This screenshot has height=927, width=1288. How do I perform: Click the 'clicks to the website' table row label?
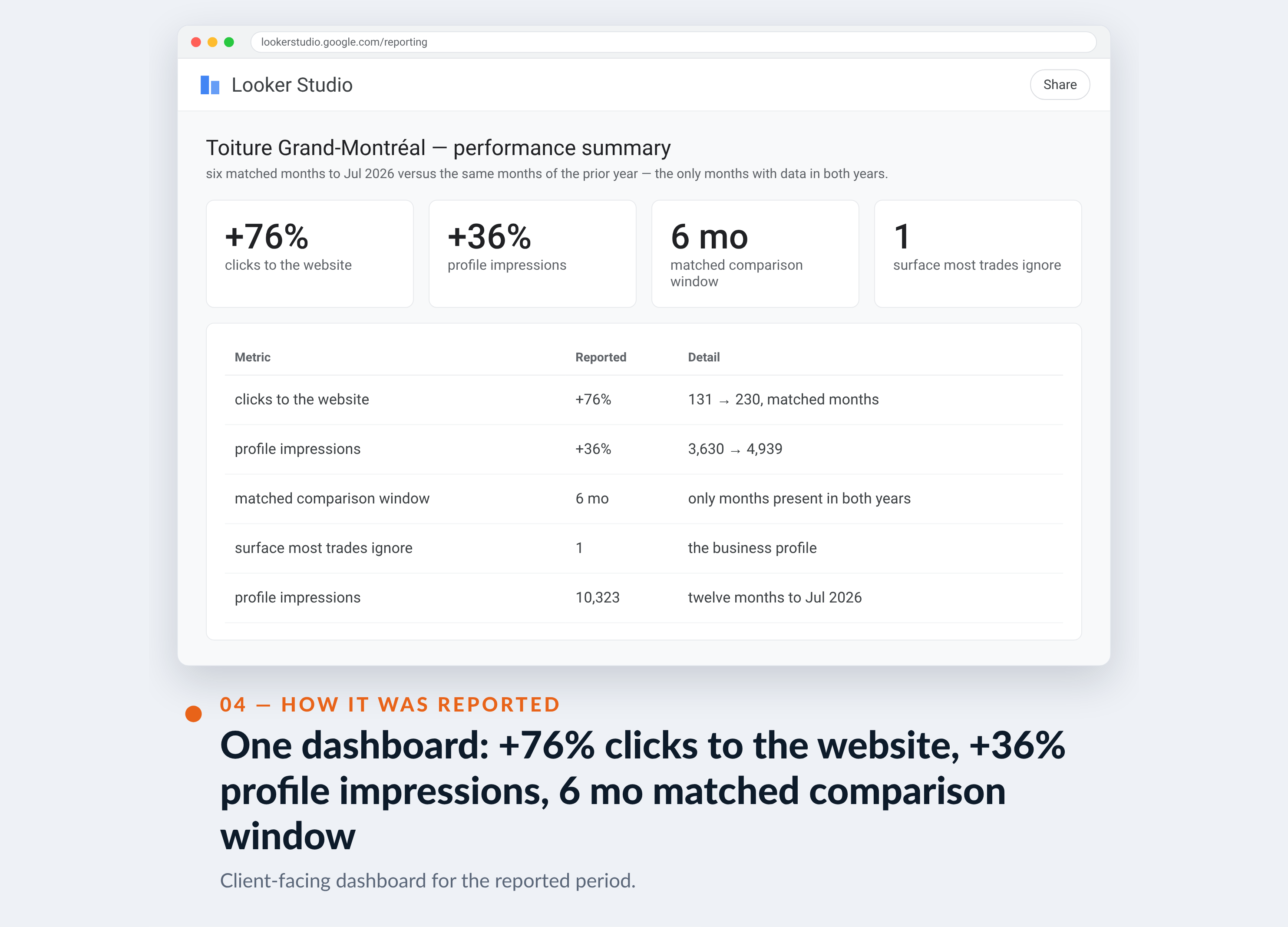click(301, 399)
